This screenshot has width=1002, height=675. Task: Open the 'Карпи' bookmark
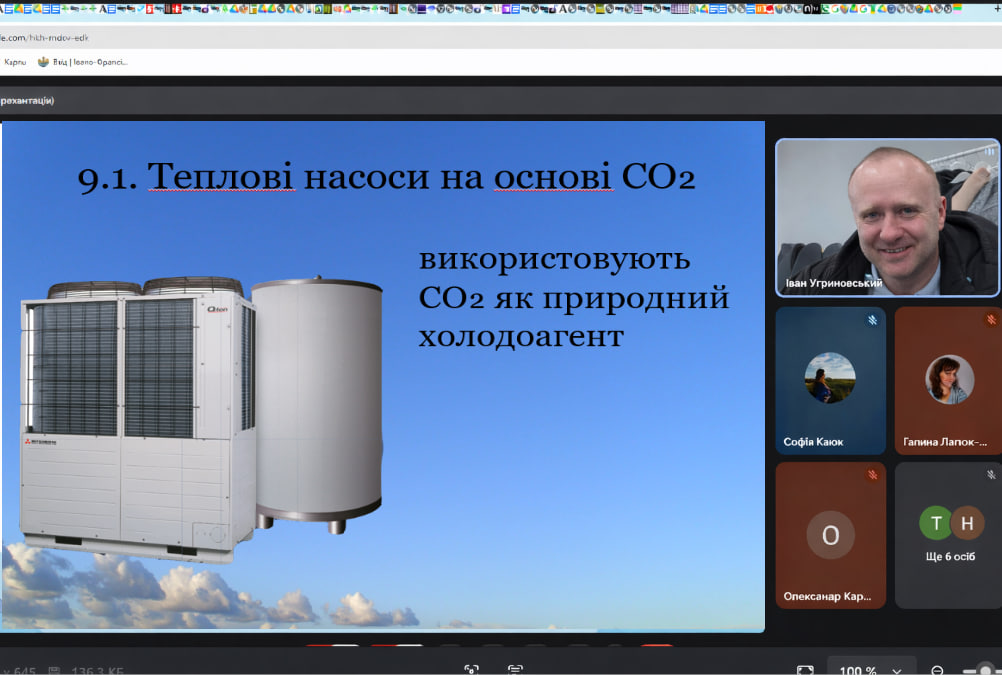pos(15,62)
